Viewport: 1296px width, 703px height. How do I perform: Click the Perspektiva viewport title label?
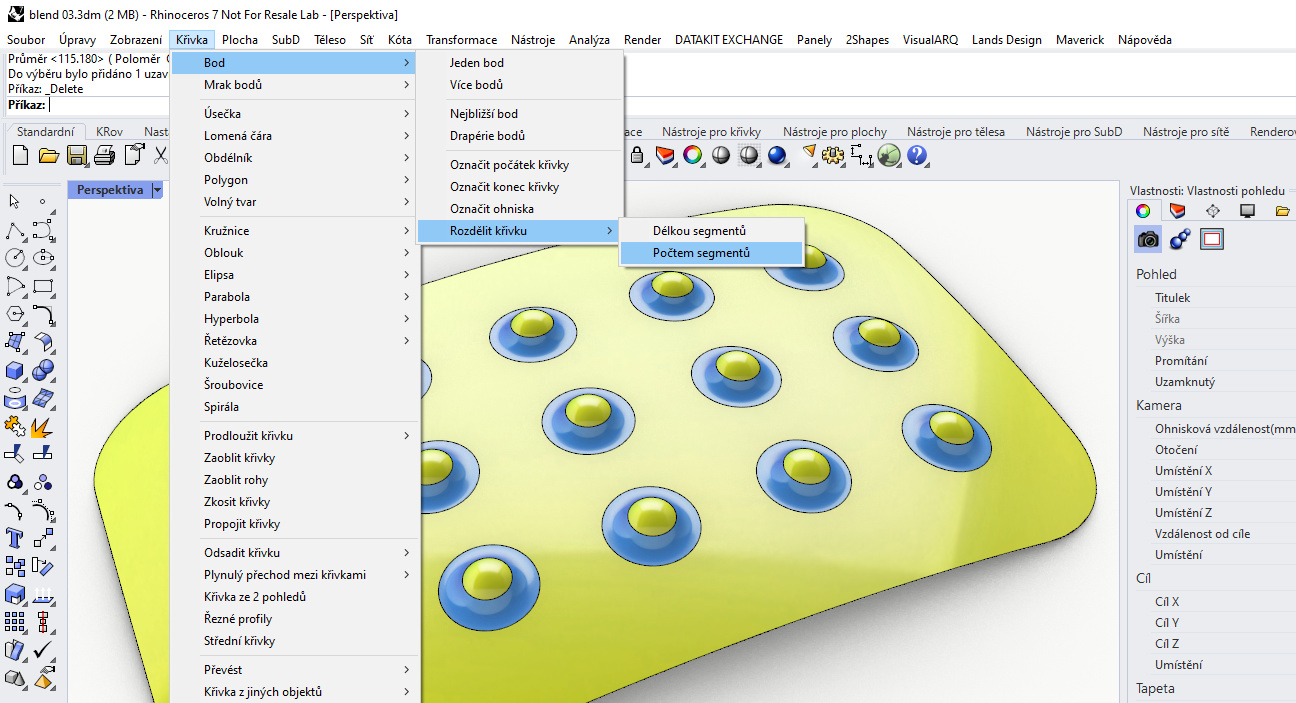coord(110,190)
